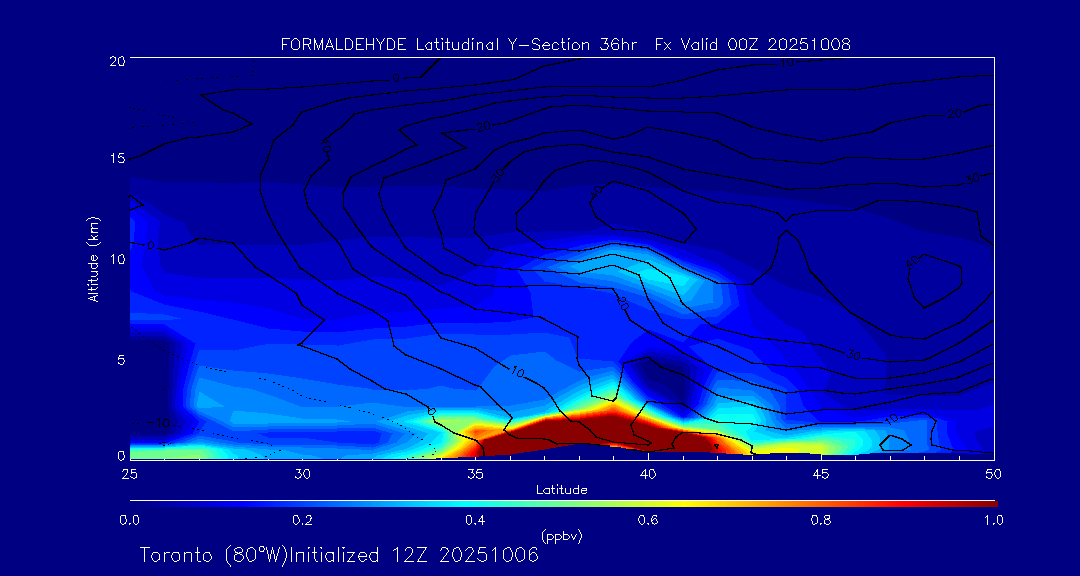Image resolution: width=1080 pixels, height=576 pixels.
Task: Click the FORMALDEHYDE Latitudinal Y-Section plot title
Action: tap(565, 45)
